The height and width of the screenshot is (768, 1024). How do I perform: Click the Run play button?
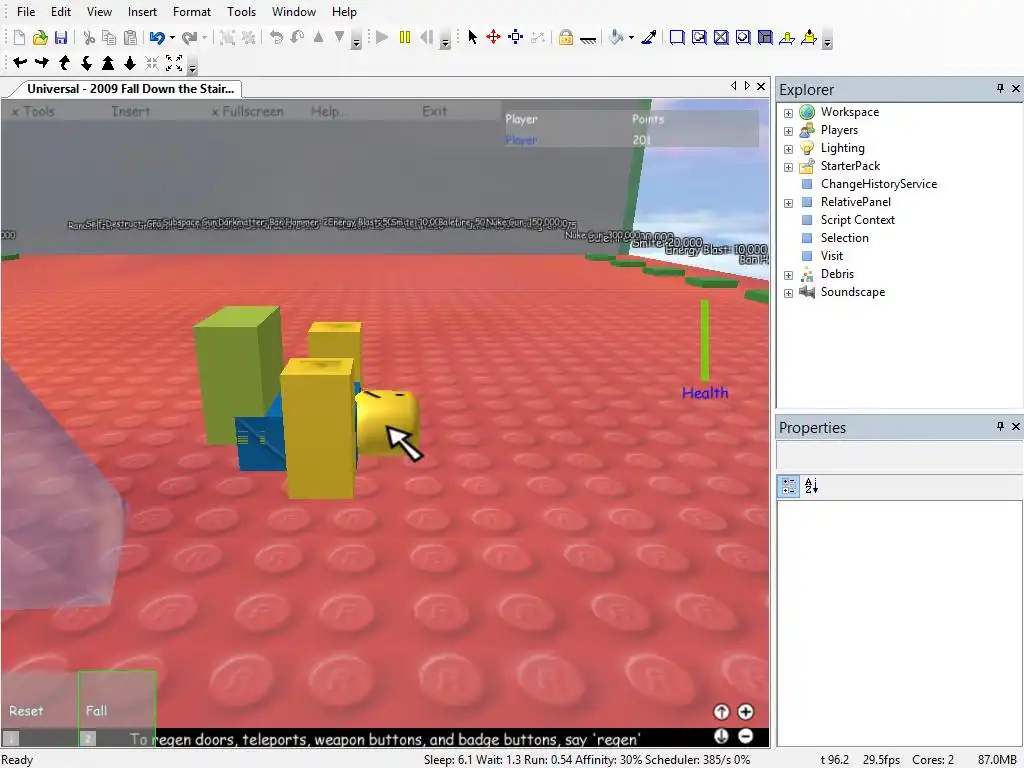coord(382,37)
